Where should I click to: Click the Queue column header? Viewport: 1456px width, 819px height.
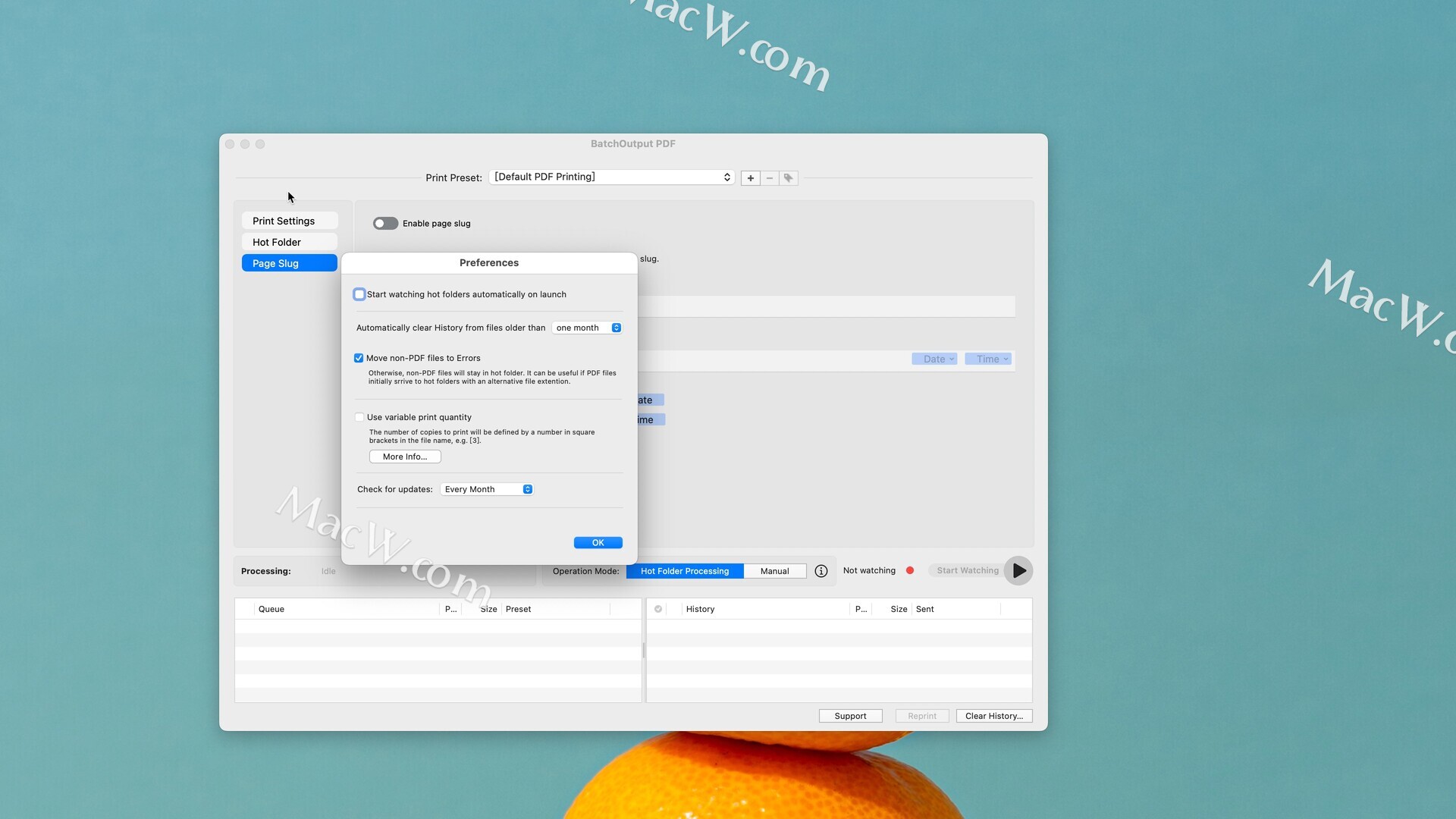click(347, 609)
